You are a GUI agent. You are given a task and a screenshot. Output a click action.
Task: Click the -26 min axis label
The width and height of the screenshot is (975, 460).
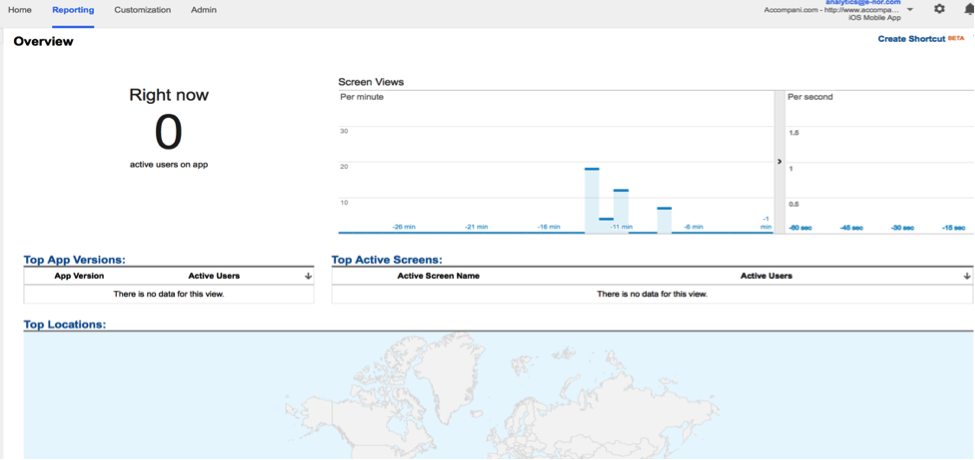point(404,228)
